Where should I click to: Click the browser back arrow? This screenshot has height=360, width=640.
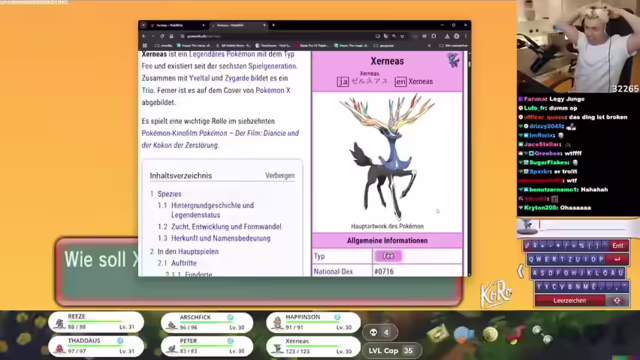tap(144, 36)
